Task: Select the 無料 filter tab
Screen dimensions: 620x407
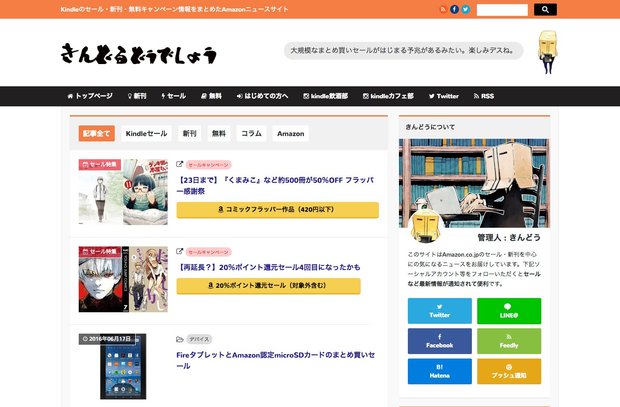Action: pos(219,134)
